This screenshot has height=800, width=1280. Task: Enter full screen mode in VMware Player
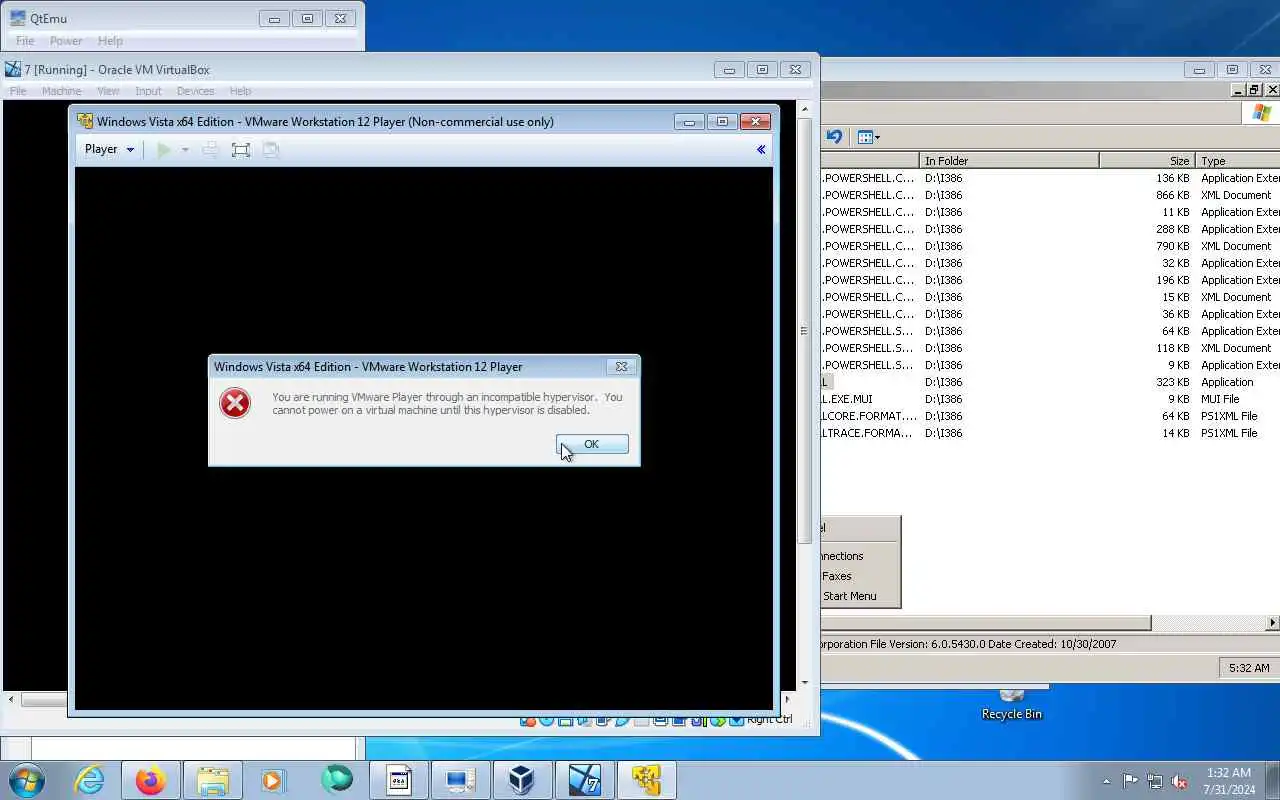tap(241, 150)
